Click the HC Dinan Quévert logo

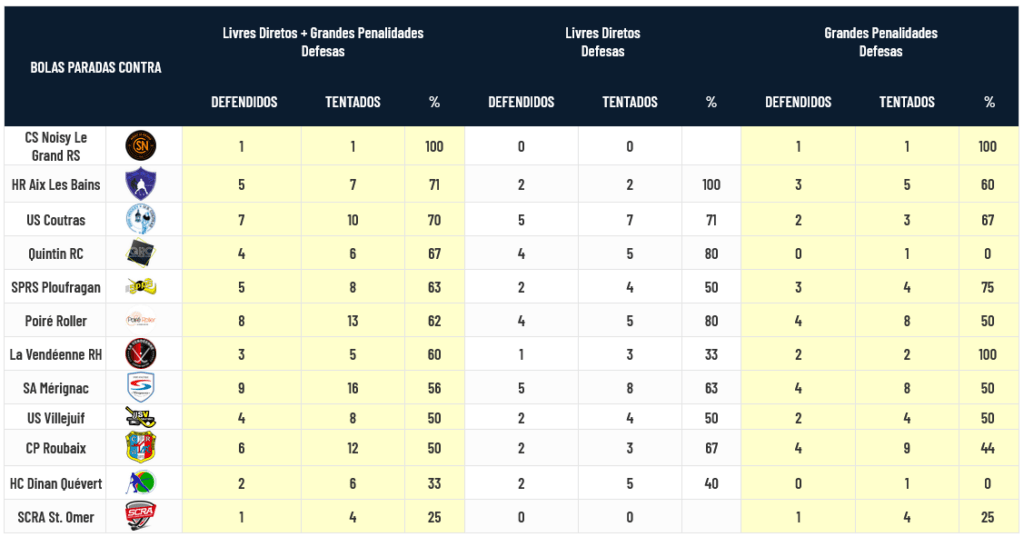pyautogui.click(x=140, y=484)
